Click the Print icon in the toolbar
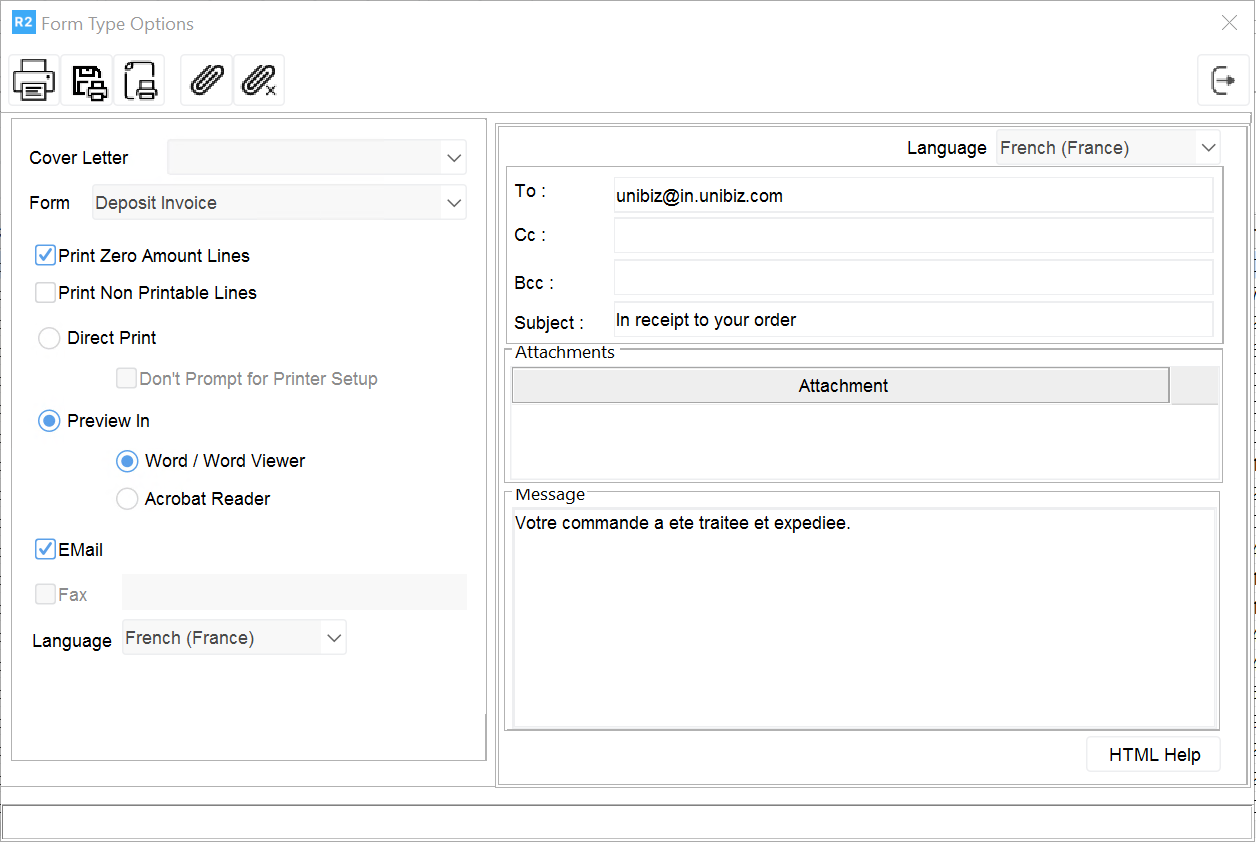This screenshot has height=844, width=1256. 34,80
